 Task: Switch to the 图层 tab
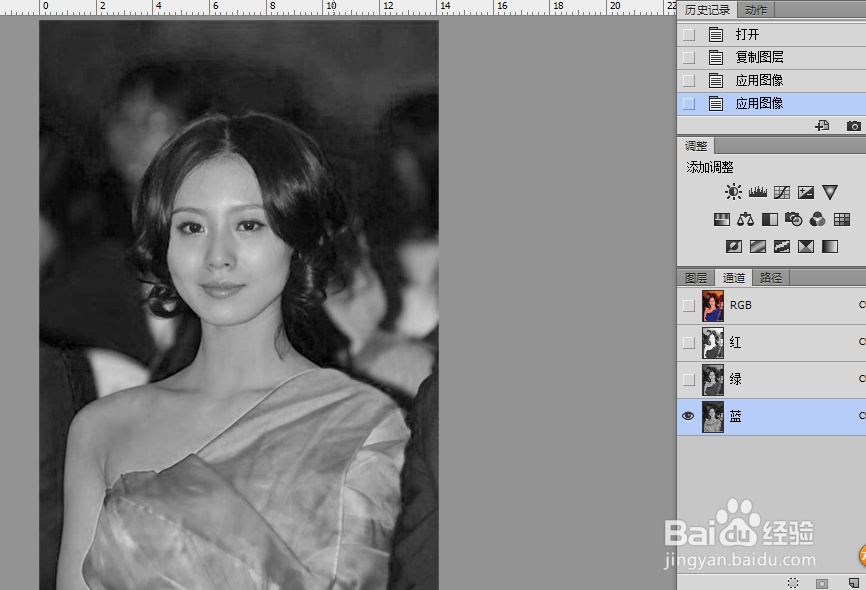(696, 278)
